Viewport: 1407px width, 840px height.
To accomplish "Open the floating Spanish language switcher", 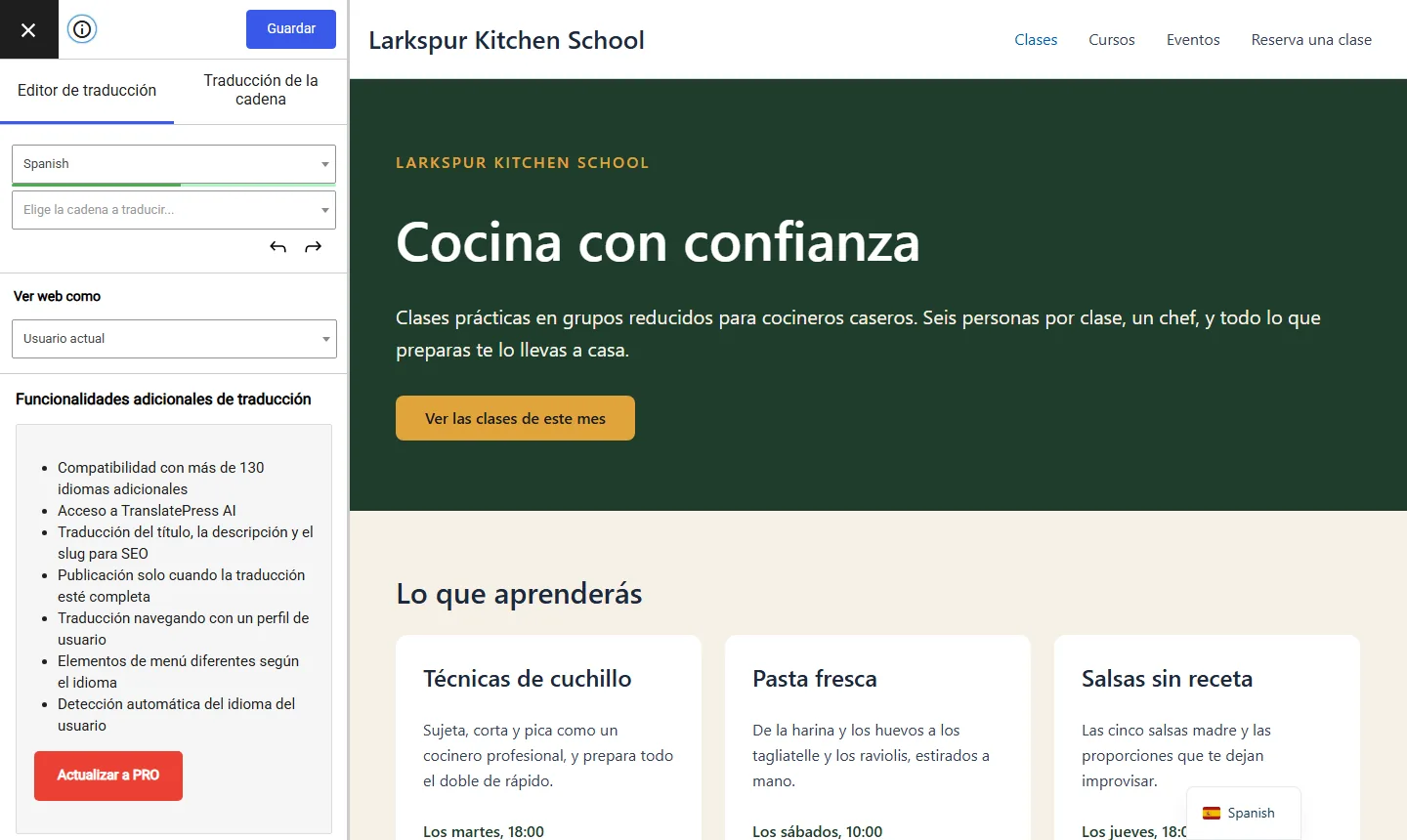I will point(1244,813).
